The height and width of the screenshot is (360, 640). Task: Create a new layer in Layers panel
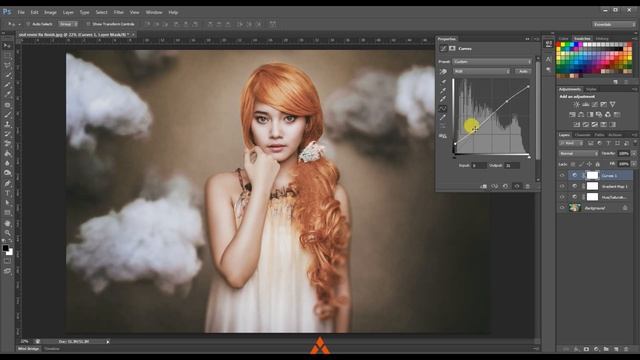[616, 349]
